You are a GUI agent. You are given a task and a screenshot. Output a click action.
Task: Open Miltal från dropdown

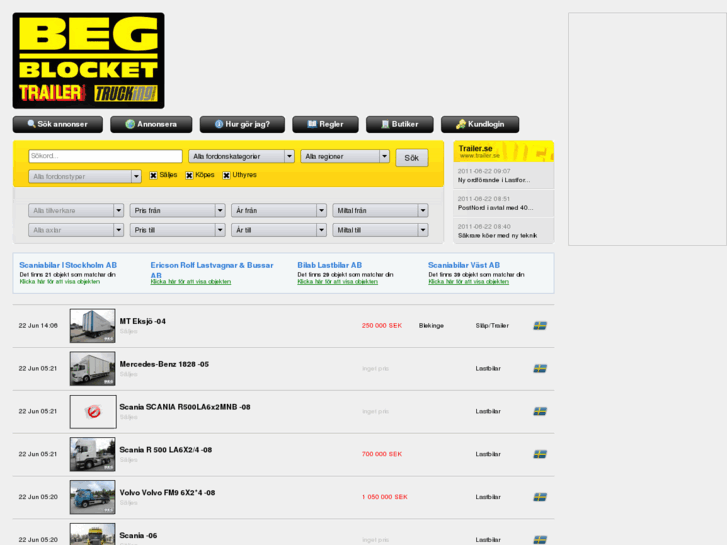coord(380,211)
